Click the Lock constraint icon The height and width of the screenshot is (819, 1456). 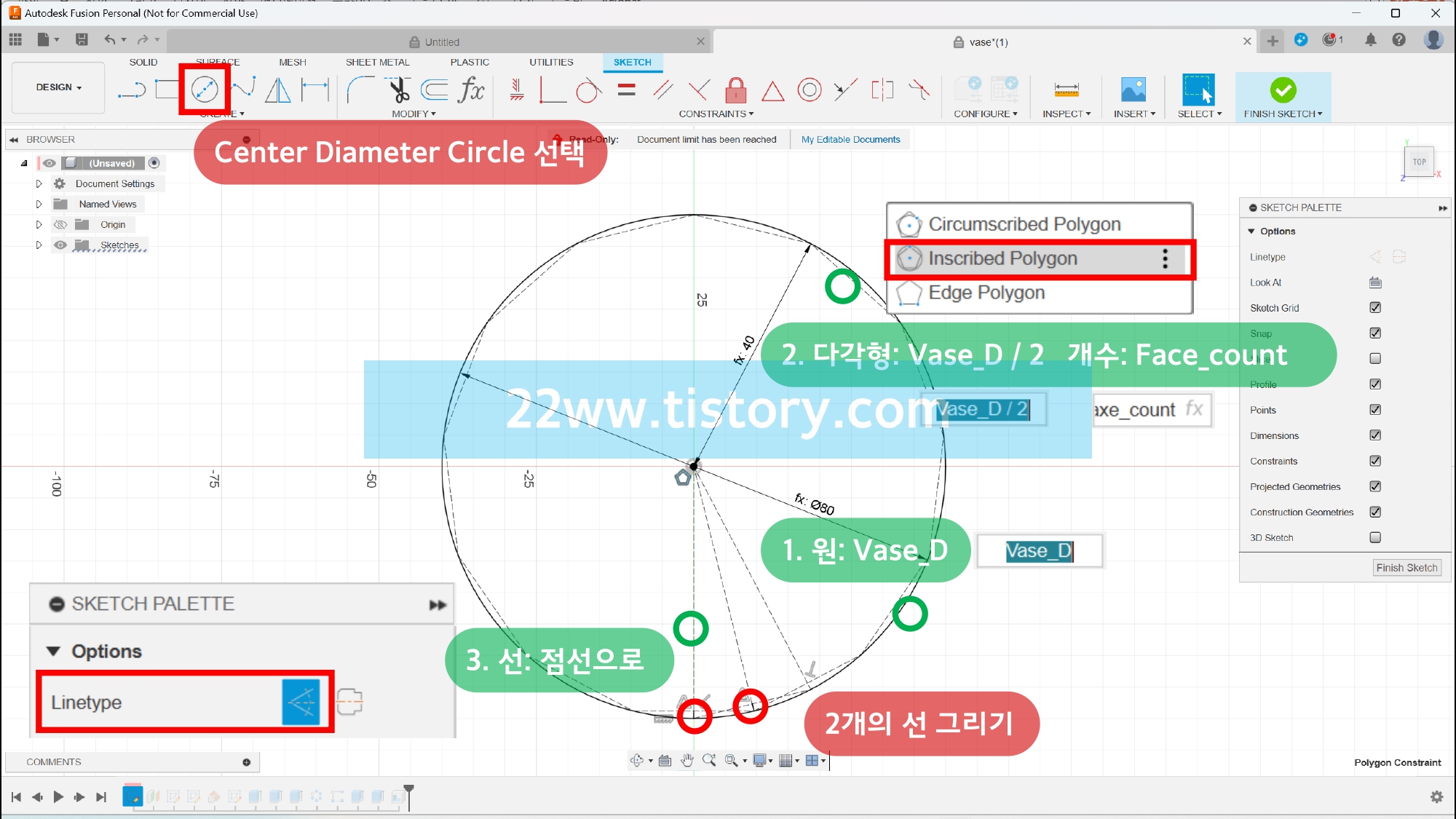click(x=735, y=90)
